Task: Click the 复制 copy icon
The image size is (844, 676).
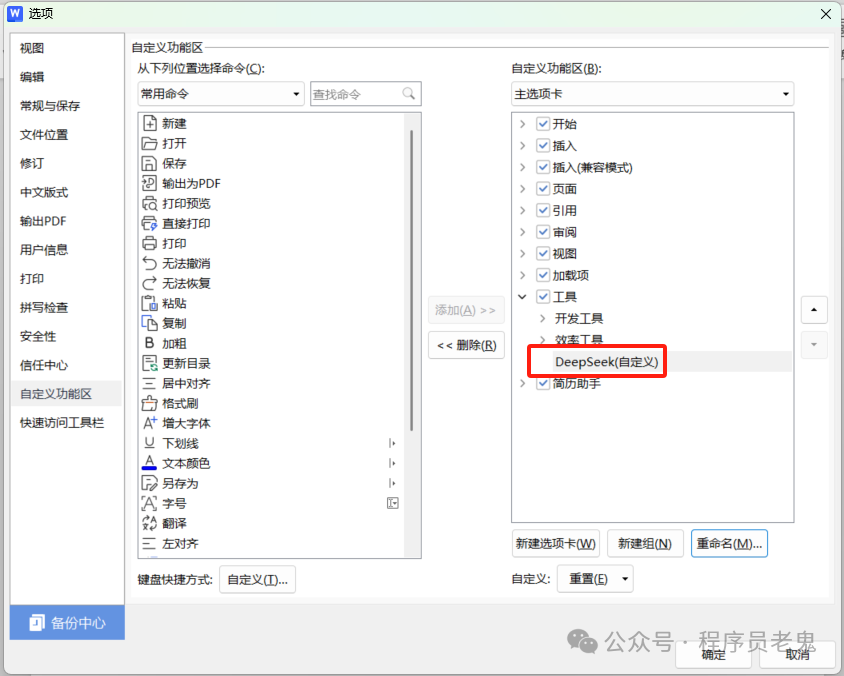Action: pos(149,323)
